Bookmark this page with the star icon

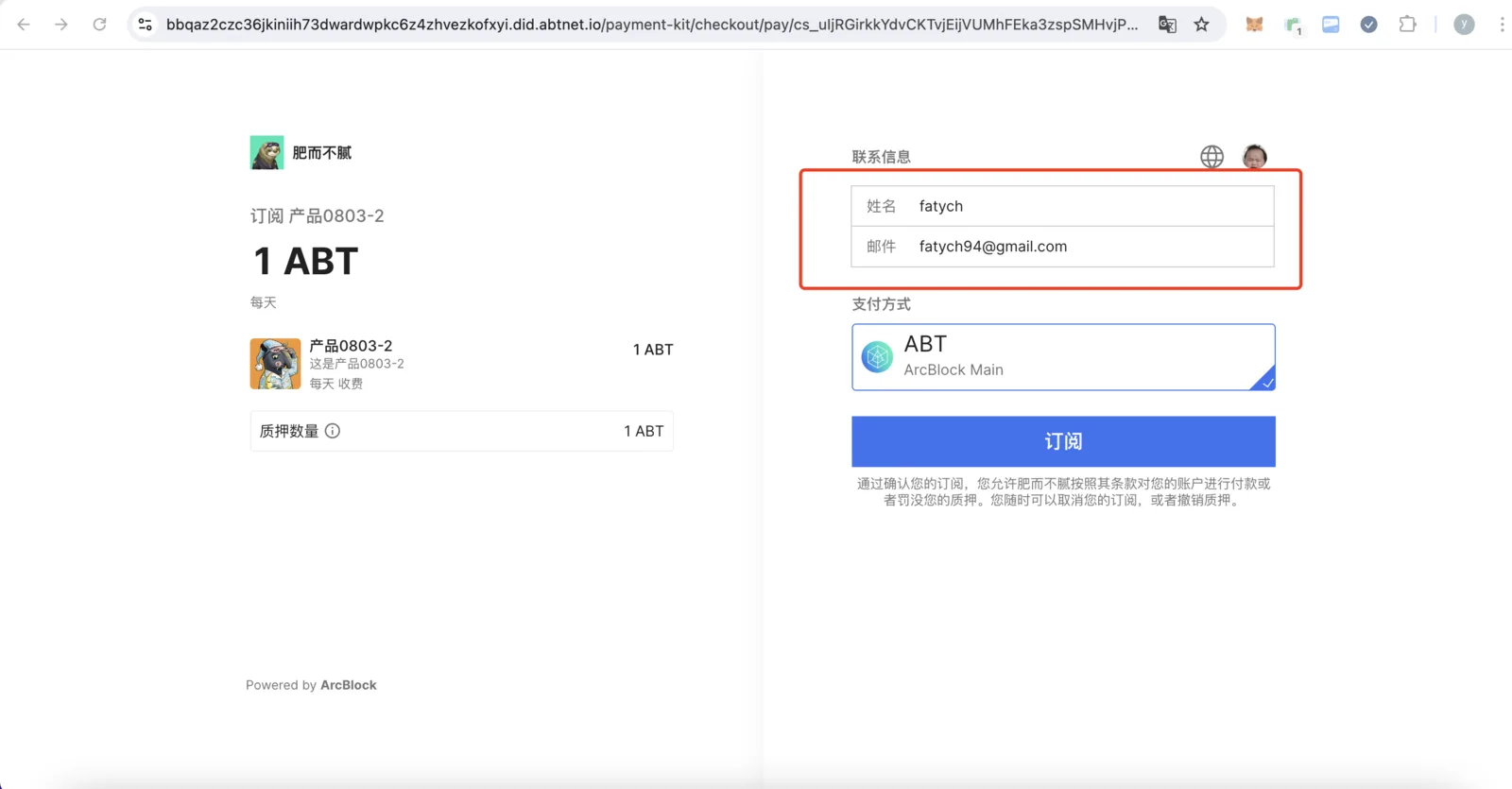coord(1201,25)
